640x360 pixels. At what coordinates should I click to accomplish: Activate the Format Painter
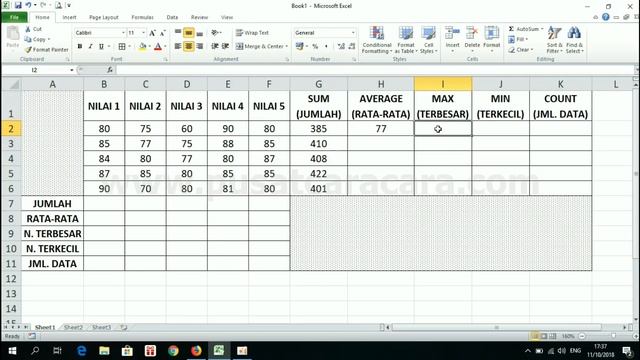pyautogui.click(x=47, y=49)
